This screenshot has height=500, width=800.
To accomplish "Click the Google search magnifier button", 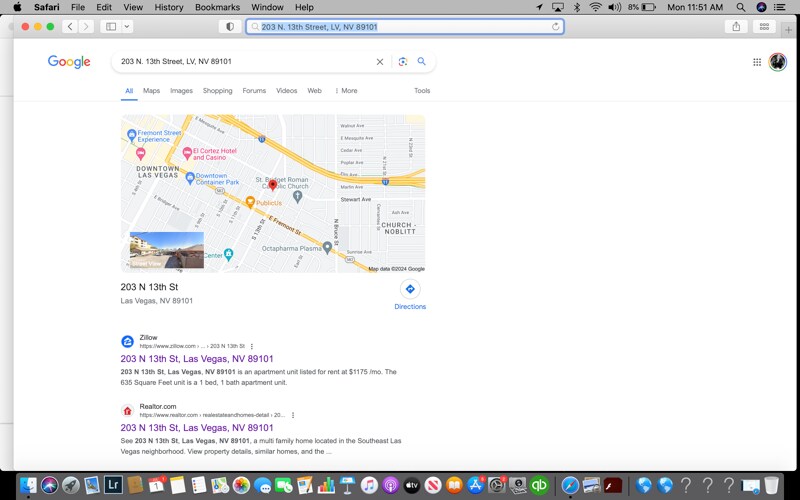I will [x=422, y=62].
